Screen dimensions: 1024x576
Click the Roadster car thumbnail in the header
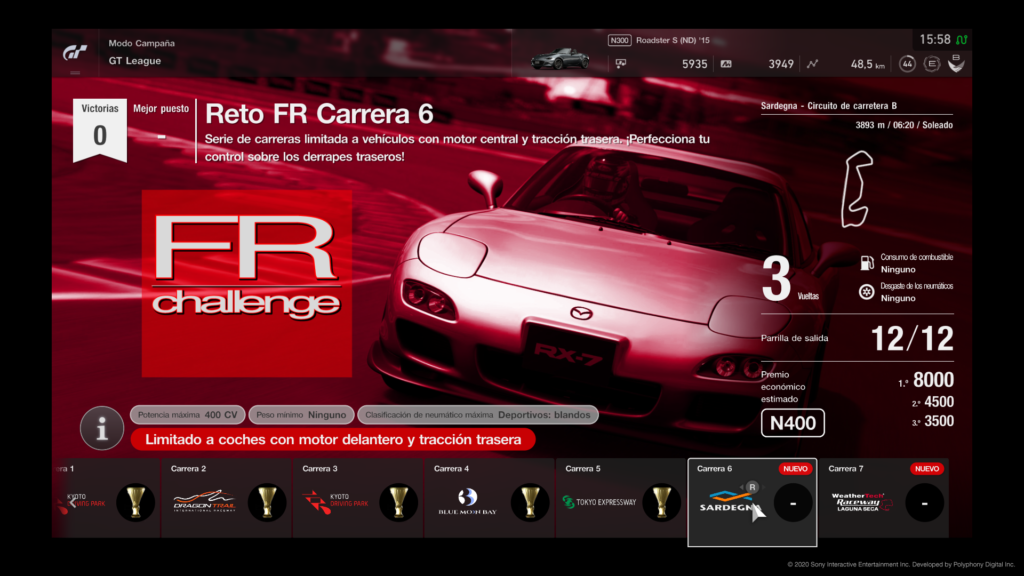click(x=560, y=58)
